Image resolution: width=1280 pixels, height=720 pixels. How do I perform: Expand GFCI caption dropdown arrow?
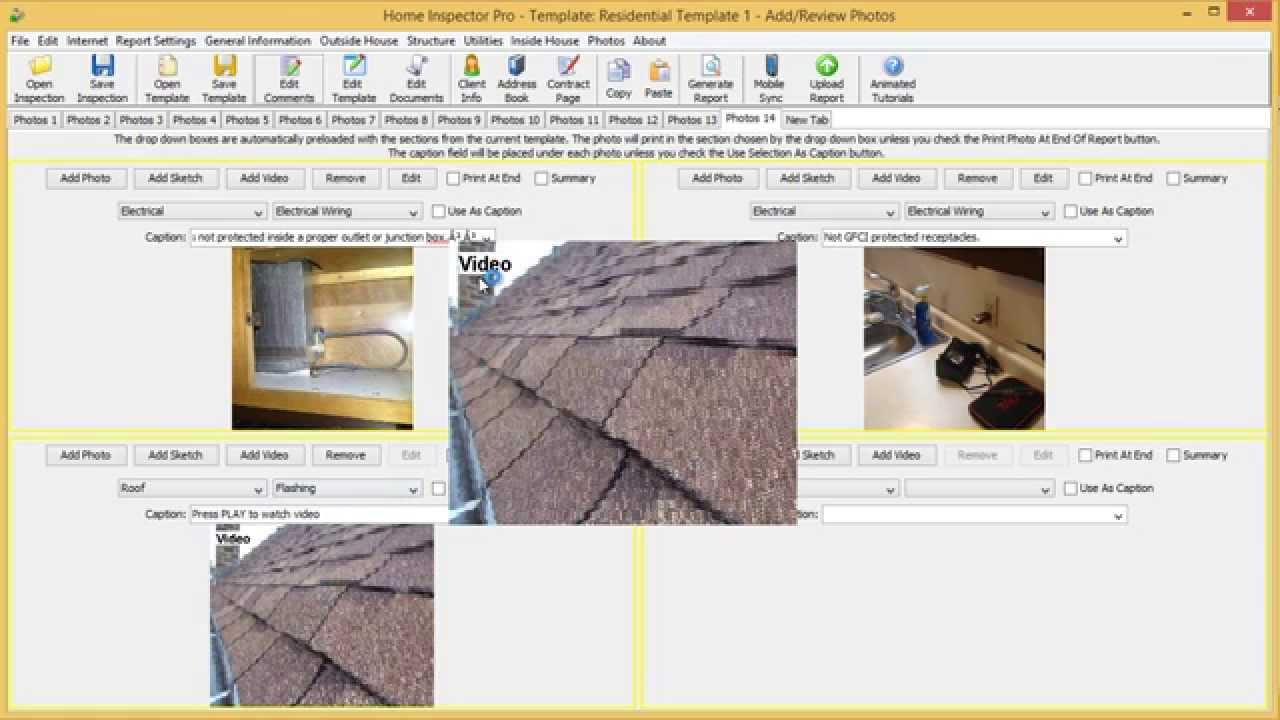point(1119,238)
